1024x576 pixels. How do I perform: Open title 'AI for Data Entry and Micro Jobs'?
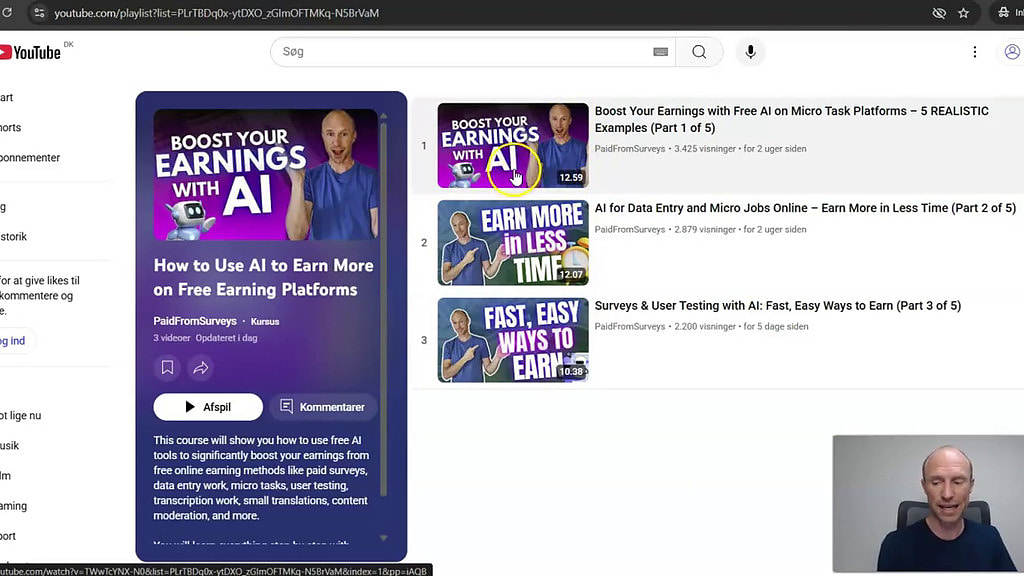(x=805, y=208)
